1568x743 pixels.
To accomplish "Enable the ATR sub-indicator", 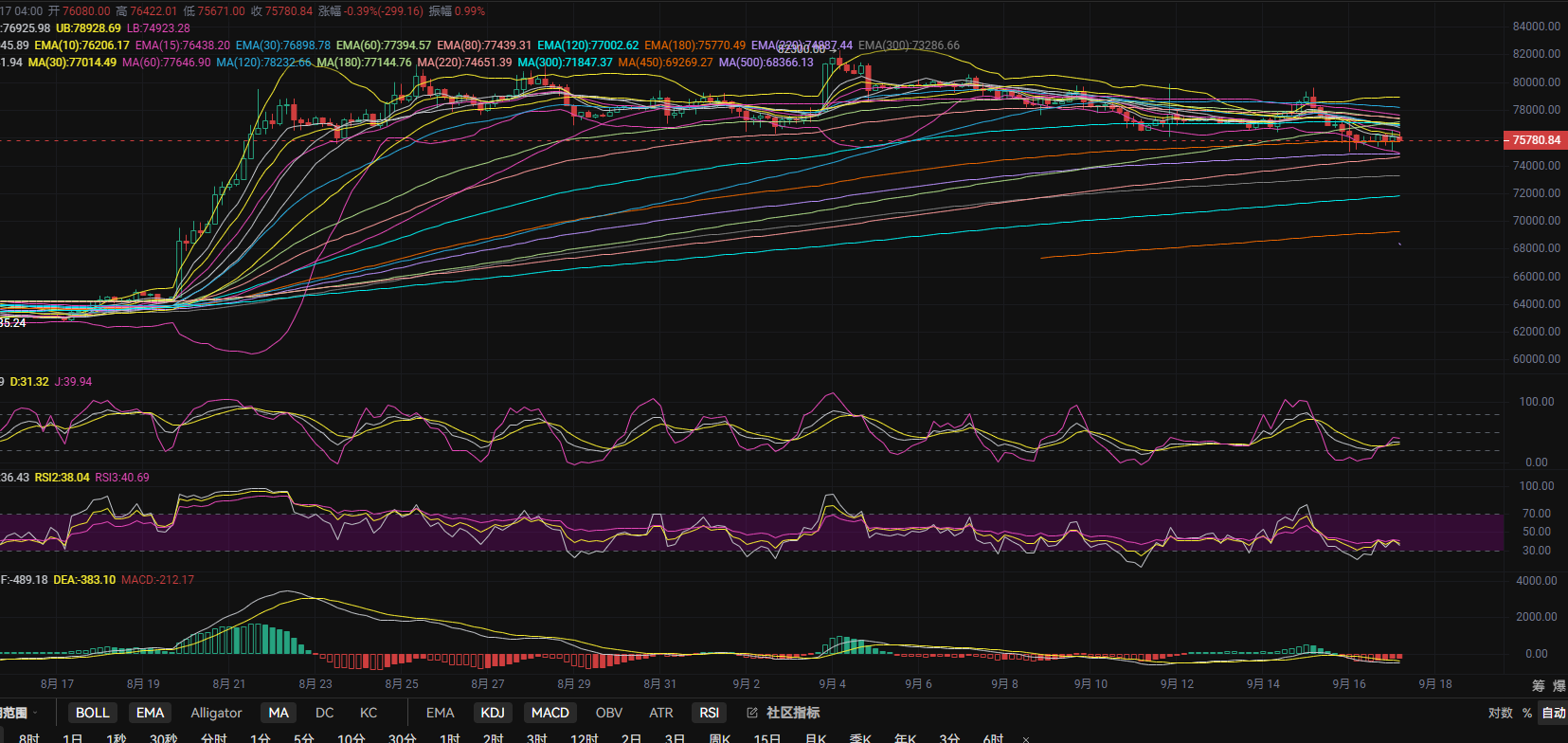I will [661, 713].
